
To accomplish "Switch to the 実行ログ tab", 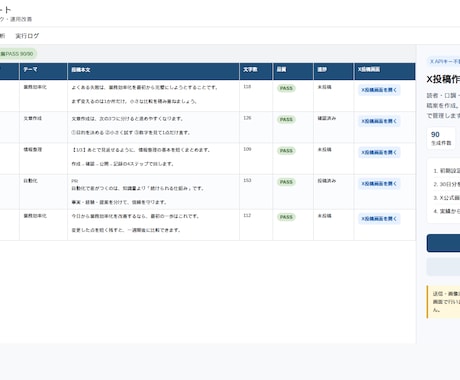I will coord(27,36).
